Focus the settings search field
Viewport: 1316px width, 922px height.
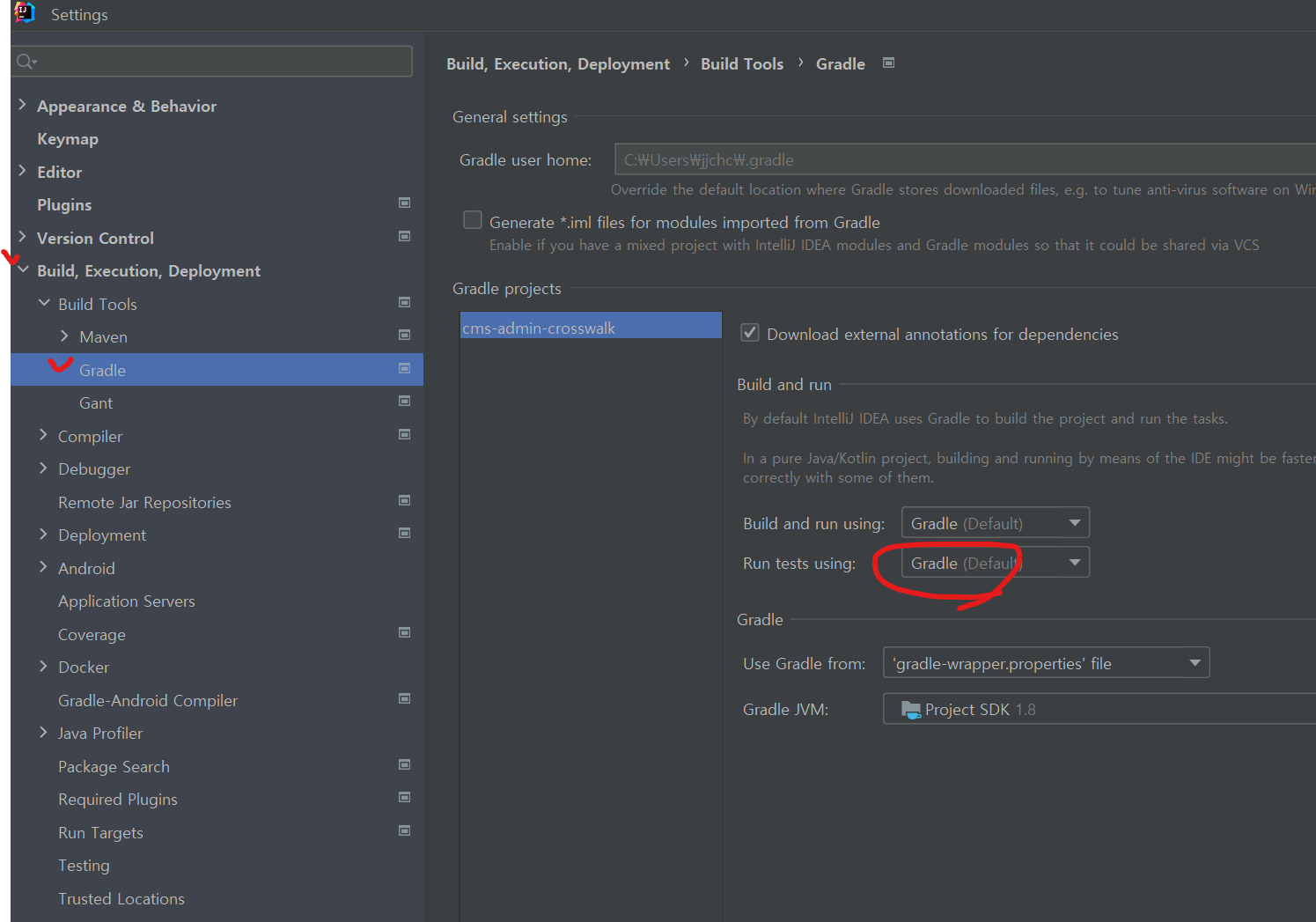(213, 61)
